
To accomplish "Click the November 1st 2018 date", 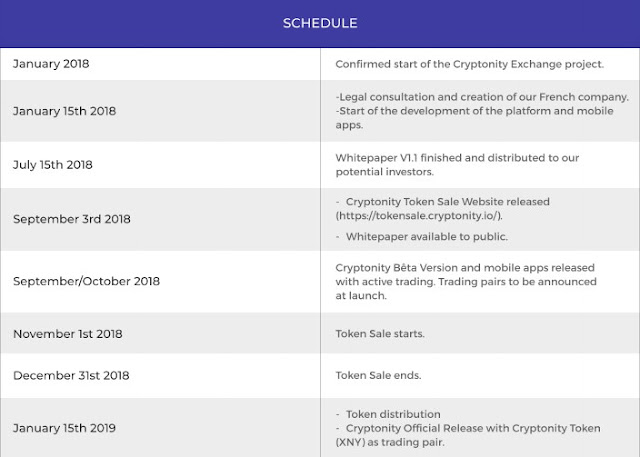I will pyautogui.click(x=68, y=334).
